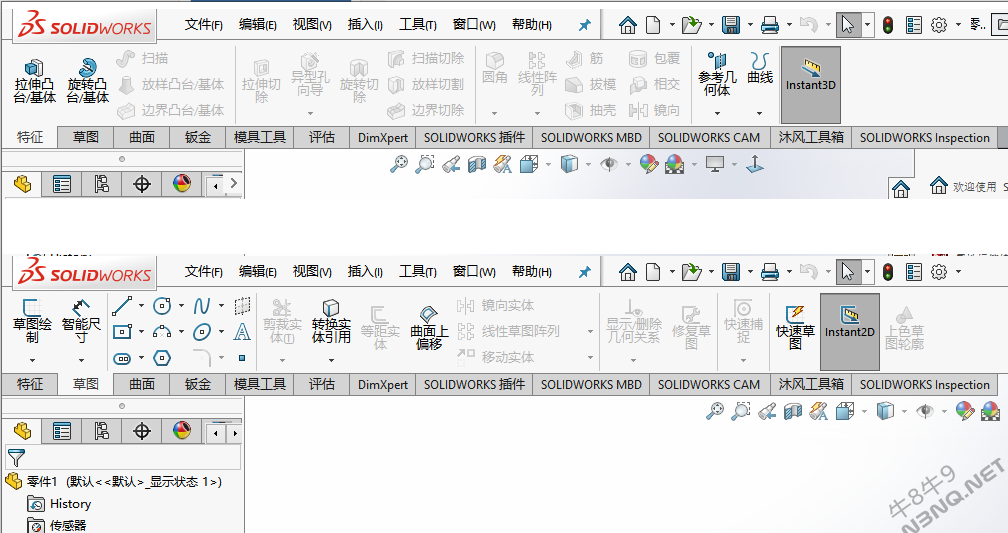Open 文件(F) menu in the Instant3D window
The image size is (1008, 533).
click(x=203, y=24)
